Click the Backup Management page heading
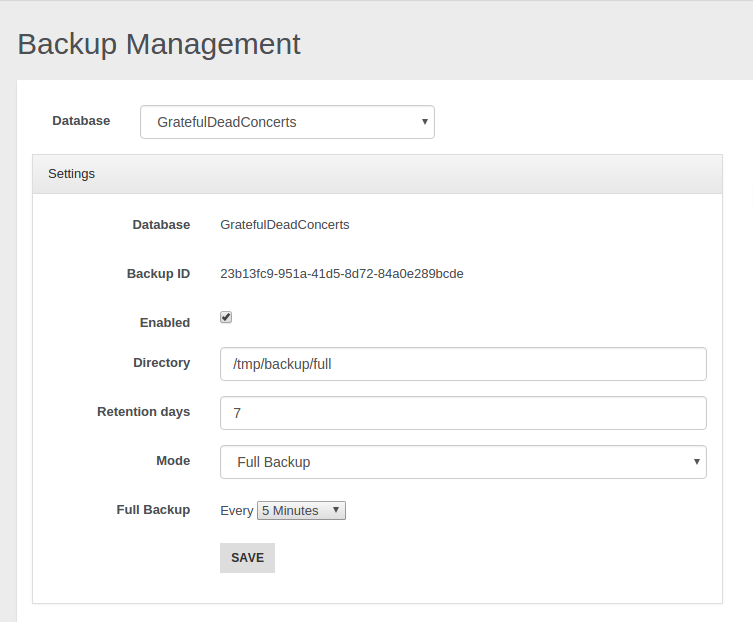Image resolution: width=753 pixels, height=622 pixels. pos(159,44)
